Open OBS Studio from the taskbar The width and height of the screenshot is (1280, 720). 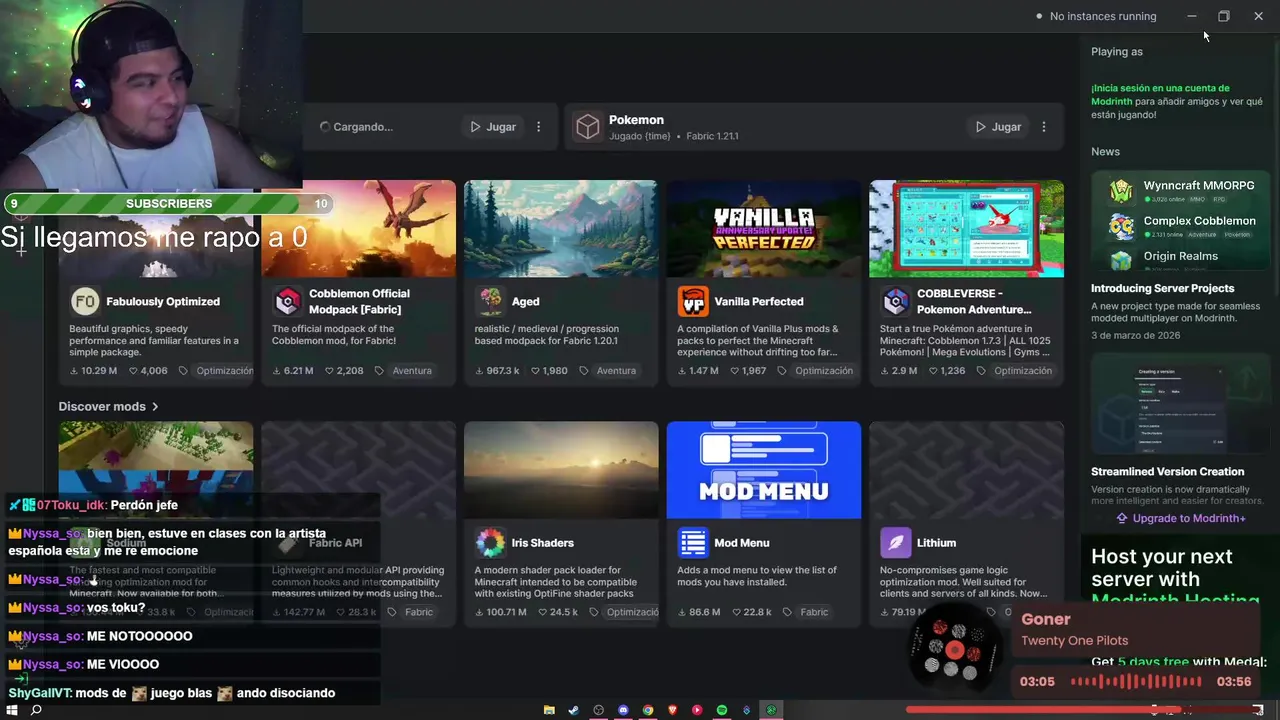pos(598,710)
